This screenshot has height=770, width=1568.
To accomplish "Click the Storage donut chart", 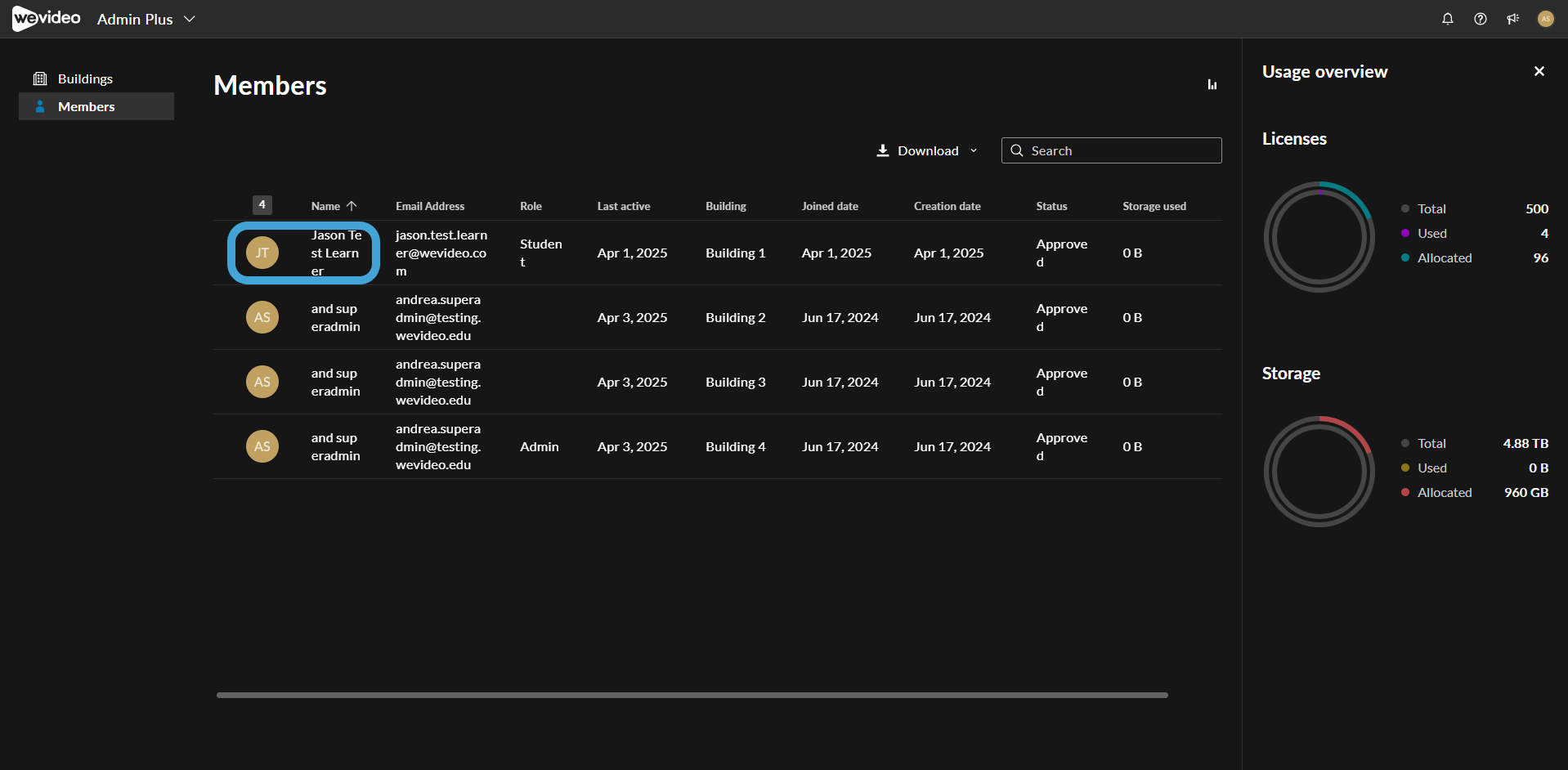I will click(x=1319, y=472).
